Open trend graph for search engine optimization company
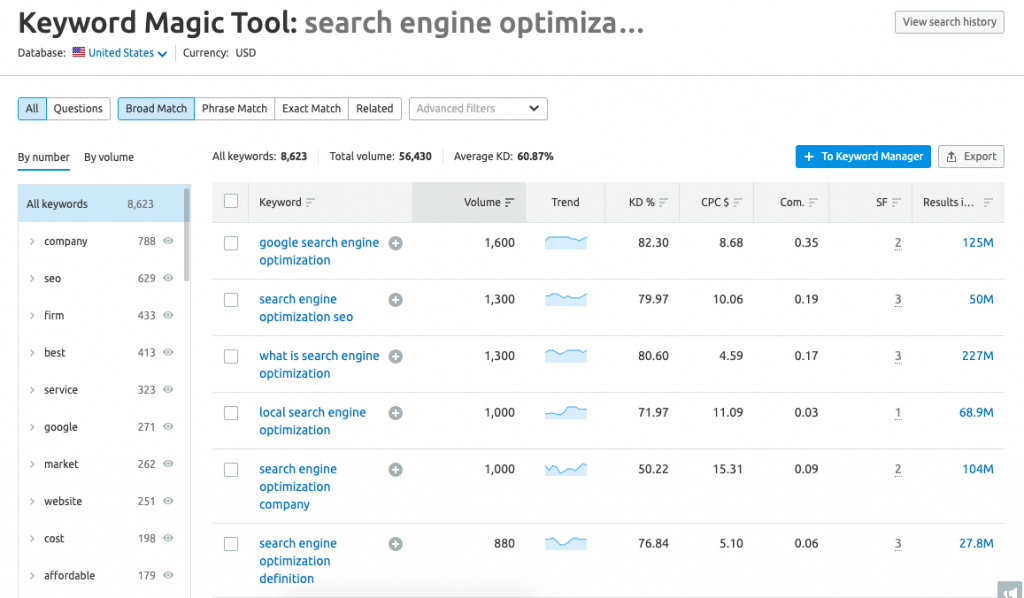The image size is (1024, 598). (x=566, y=469)
